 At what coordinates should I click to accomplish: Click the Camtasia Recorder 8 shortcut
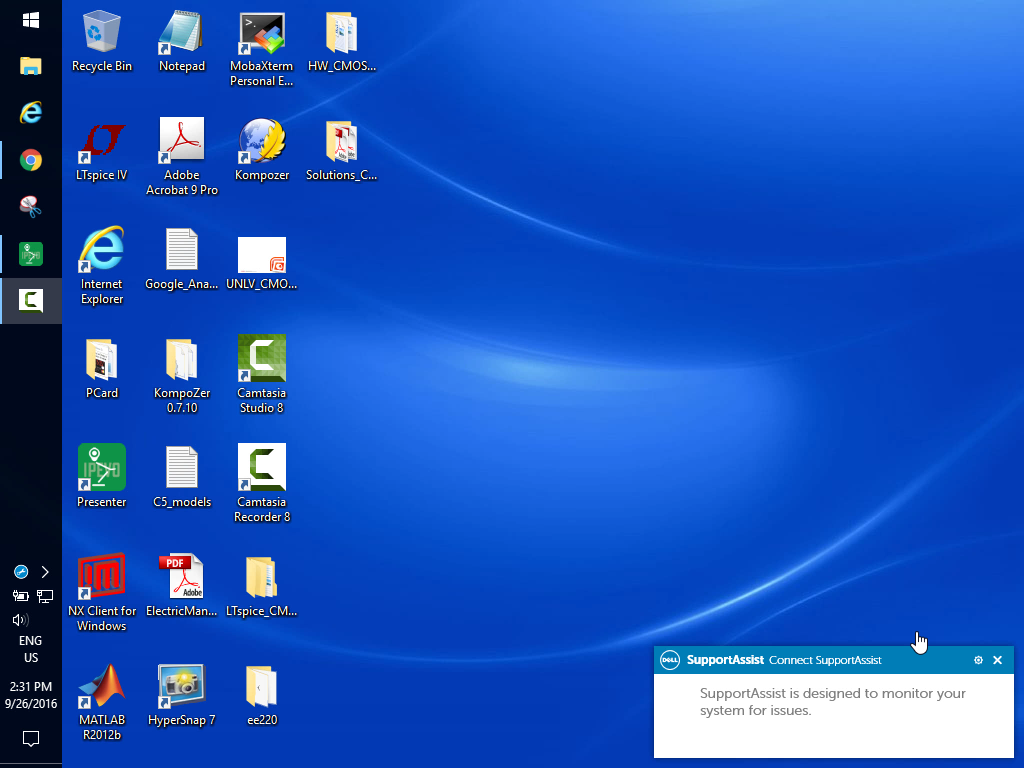click(x=262, y=470)
